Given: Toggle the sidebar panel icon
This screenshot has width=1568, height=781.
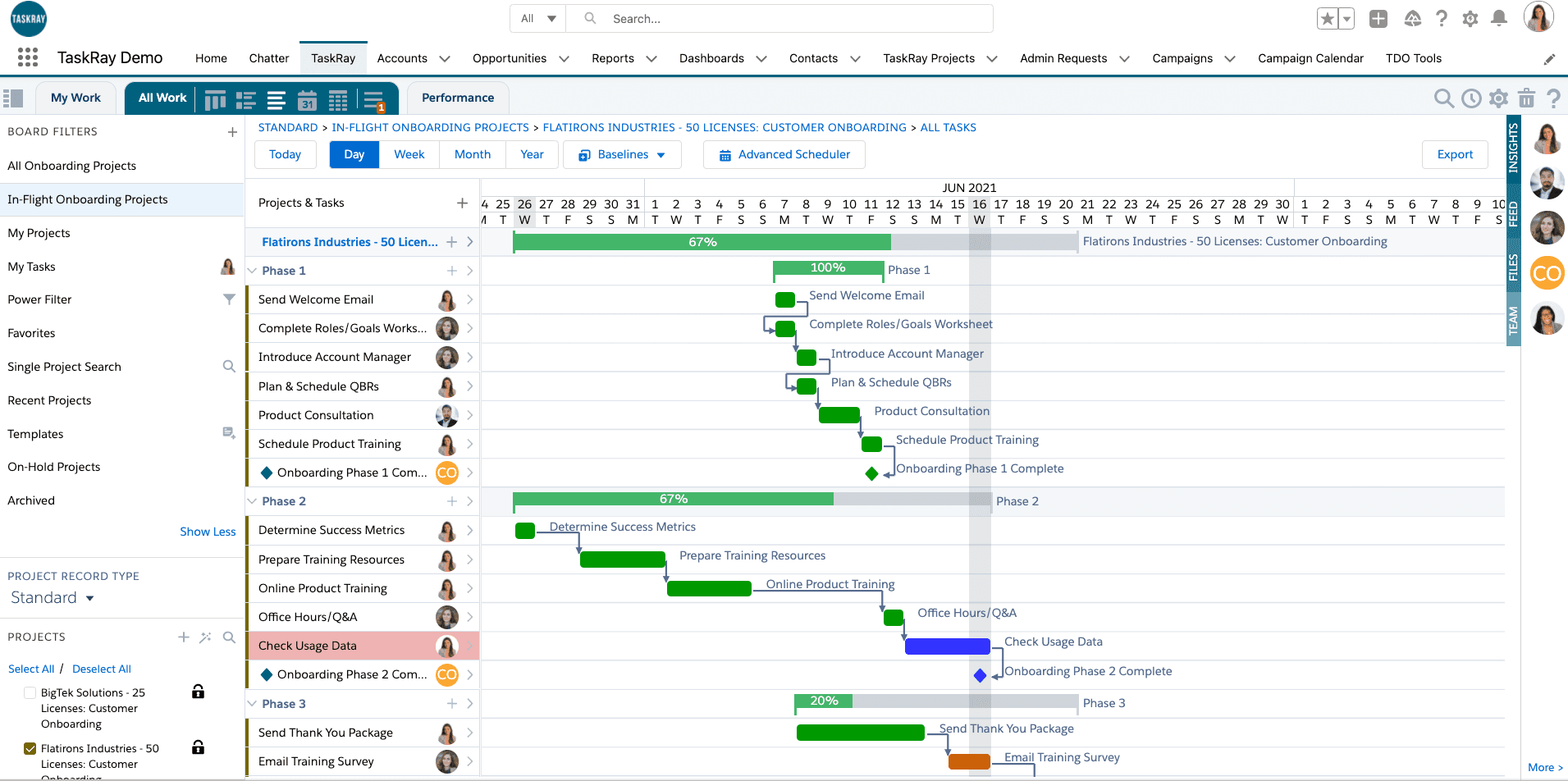Looking at the screenshot, I should (13, 98).
